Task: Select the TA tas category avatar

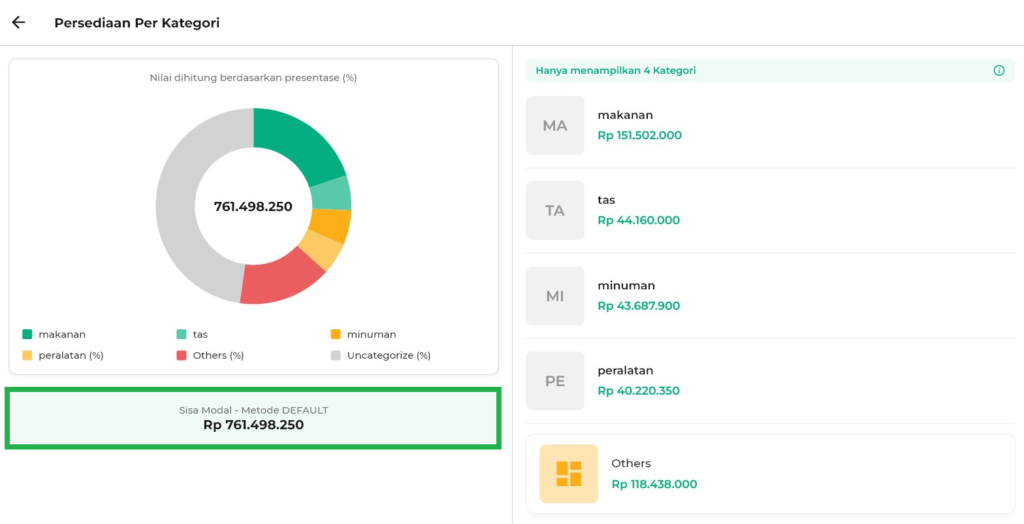Action: [x=555, y=211]
